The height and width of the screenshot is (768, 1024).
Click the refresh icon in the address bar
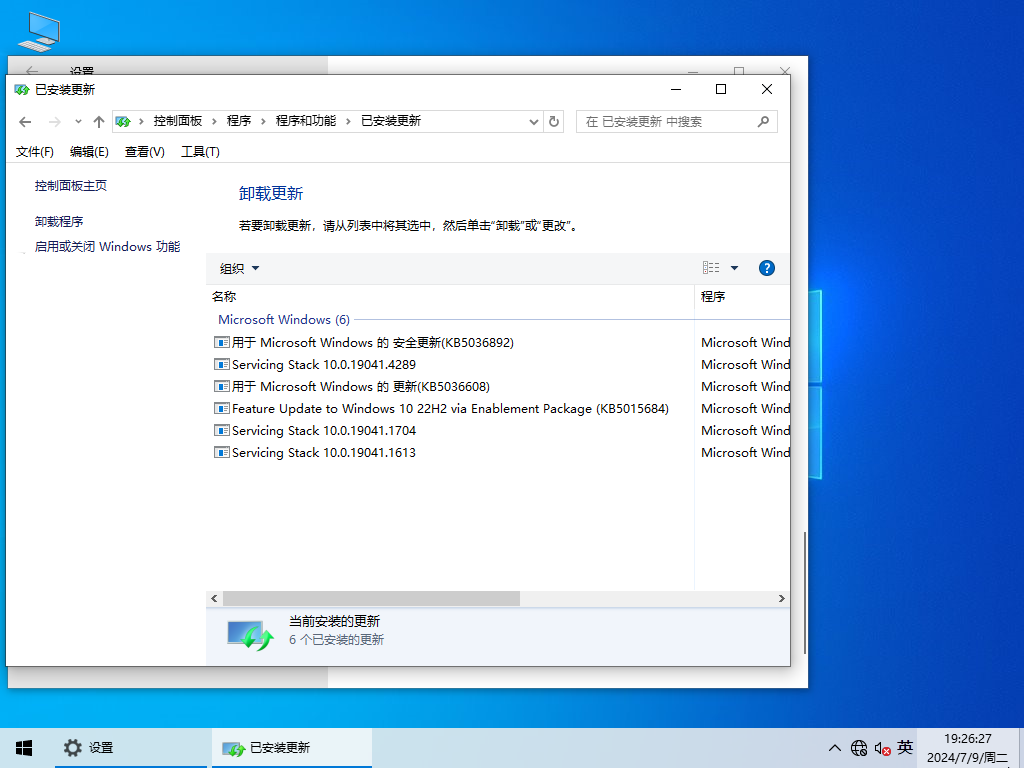(554, 121)
